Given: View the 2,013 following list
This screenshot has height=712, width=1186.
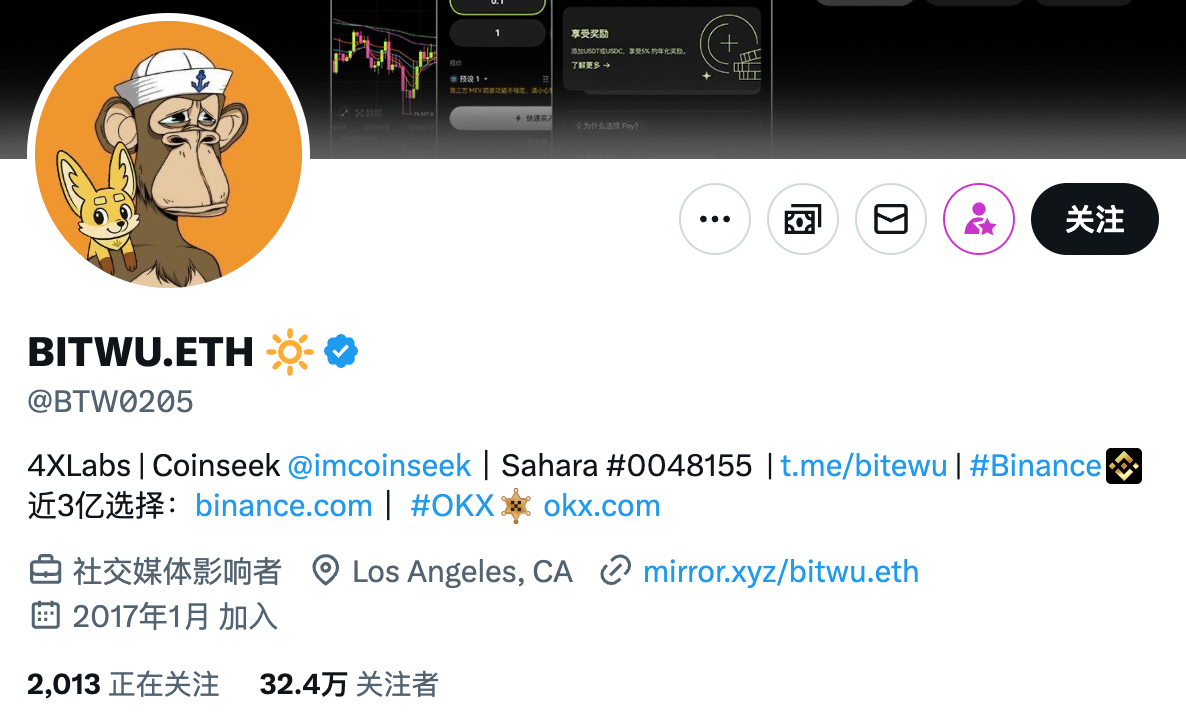Looking at the screenshot, I should click(123, 684).
